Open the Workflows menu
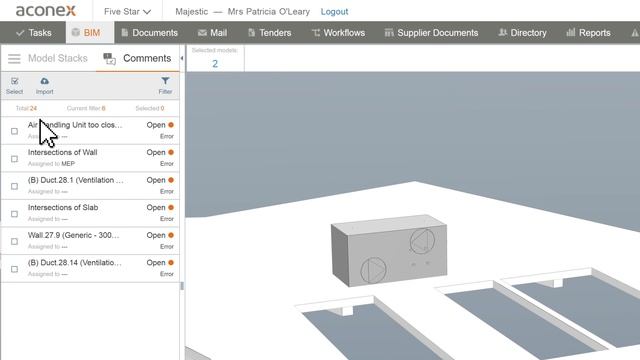This screenshot has height=360, width=640. point(338,33)
